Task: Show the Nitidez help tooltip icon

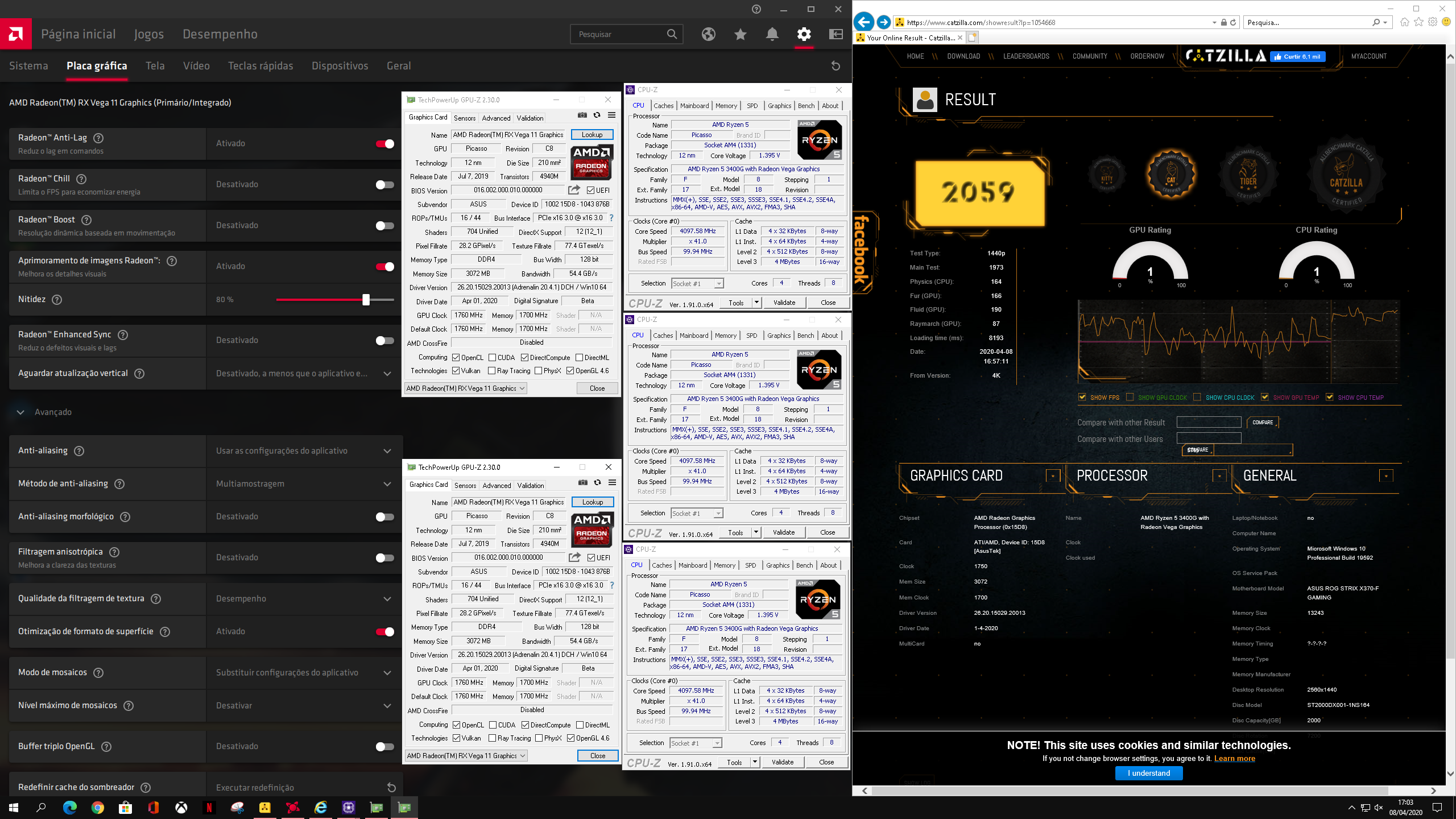Action: [x=57, y=300]
